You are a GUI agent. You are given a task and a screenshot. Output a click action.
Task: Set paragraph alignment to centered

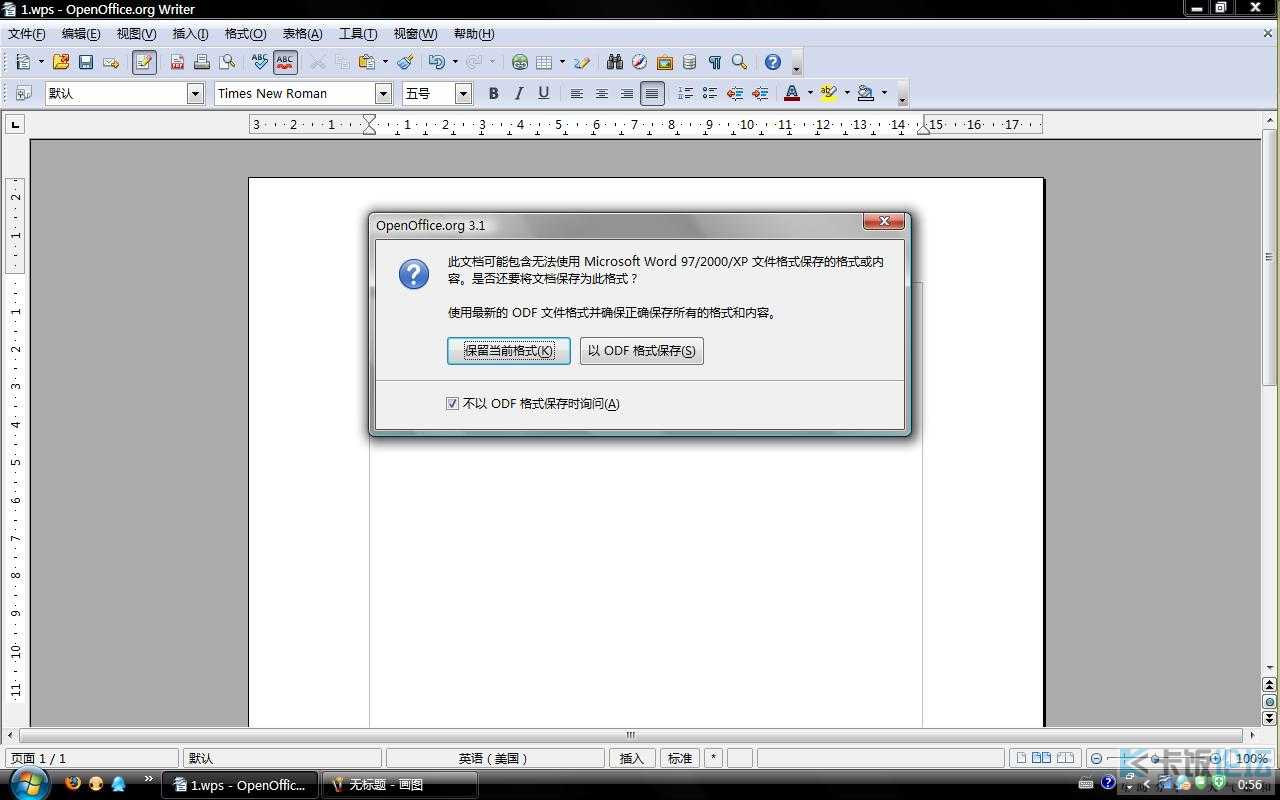(602, 93)
